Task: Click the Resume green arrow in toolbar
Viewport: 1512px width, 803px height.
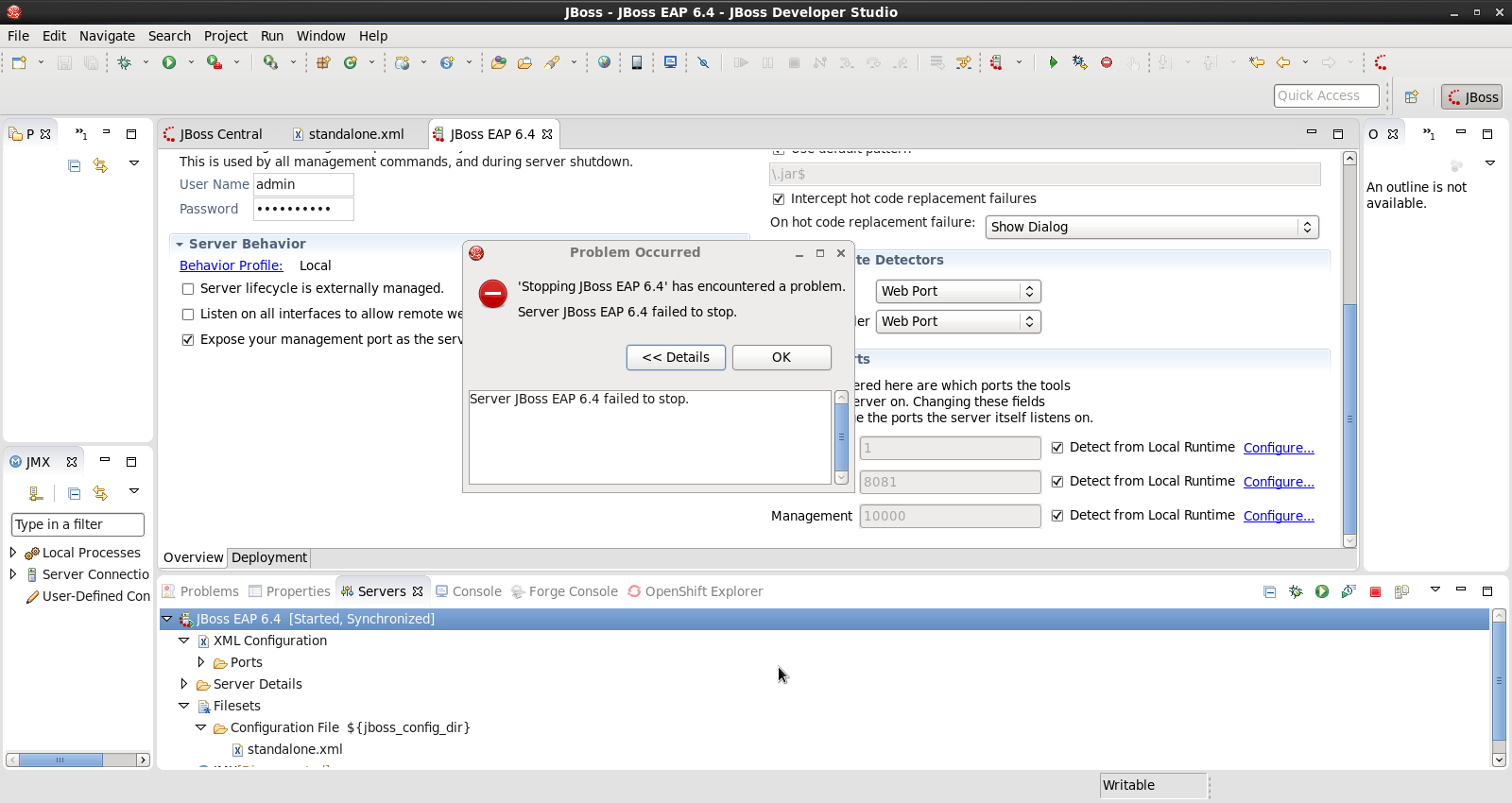Action: (1053, 62)
